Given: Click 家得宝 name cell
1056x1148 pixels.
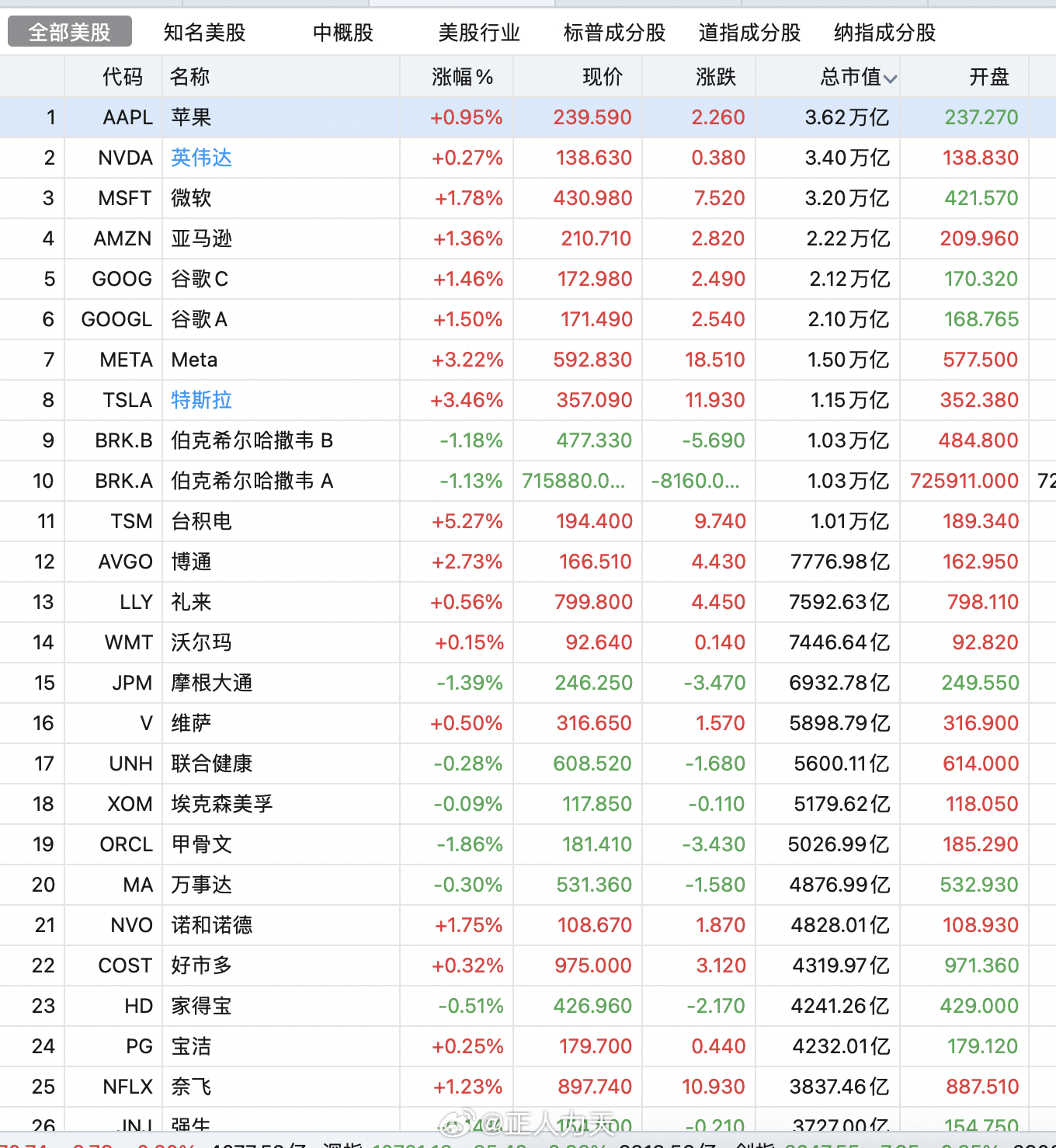Looking at the screenshot, I should (202, 1006).
